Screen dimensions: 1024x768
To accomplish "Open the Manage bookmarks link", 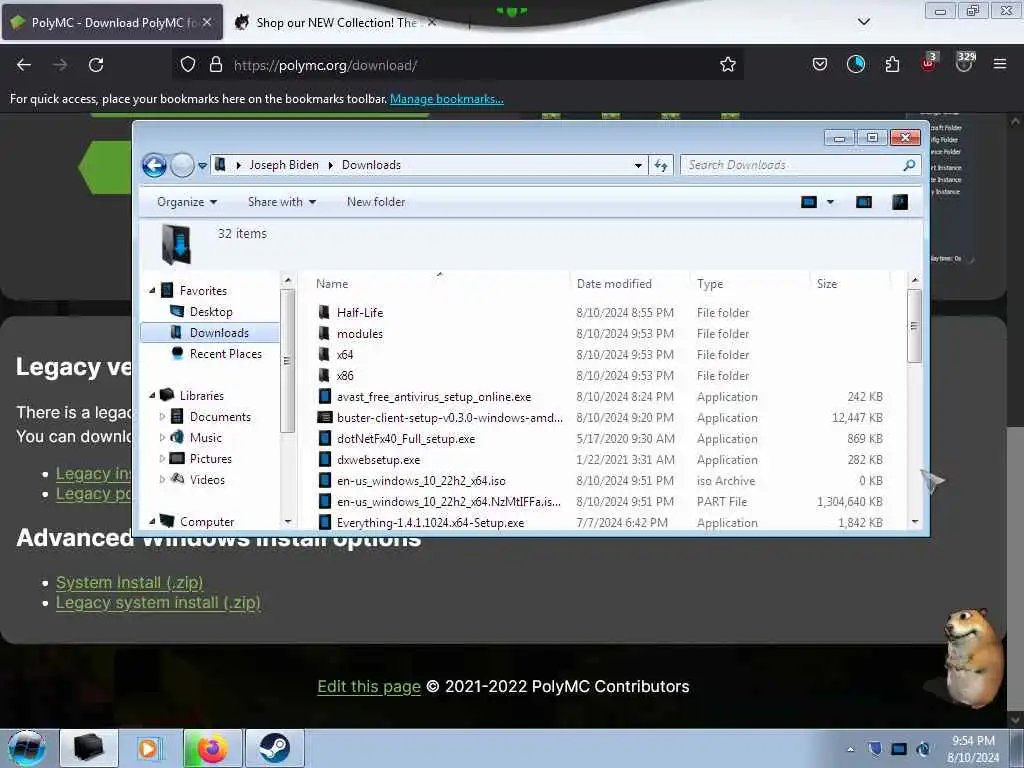I will (x=447, y=99).
